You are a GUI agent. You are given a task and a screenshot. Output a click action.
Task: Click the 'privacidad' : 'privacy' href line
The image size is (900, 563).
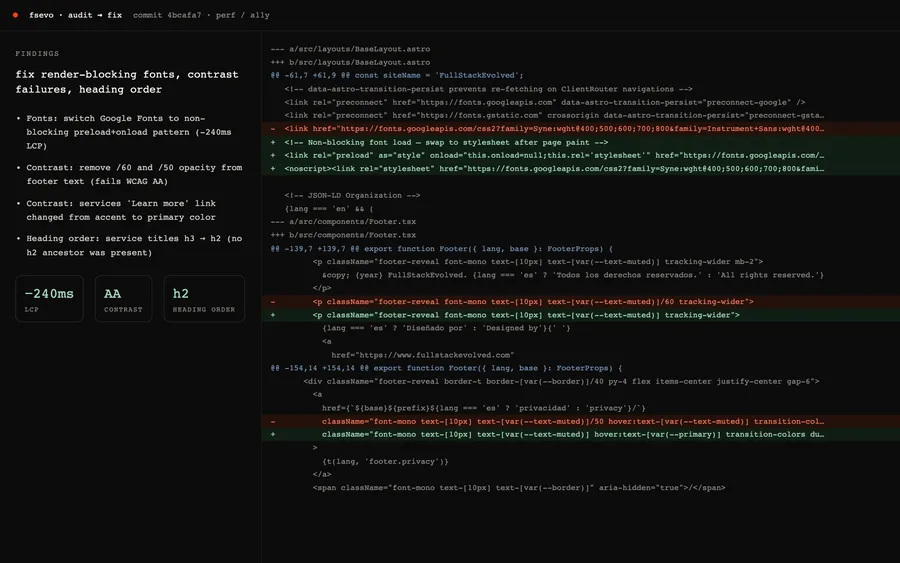point(483,408)
